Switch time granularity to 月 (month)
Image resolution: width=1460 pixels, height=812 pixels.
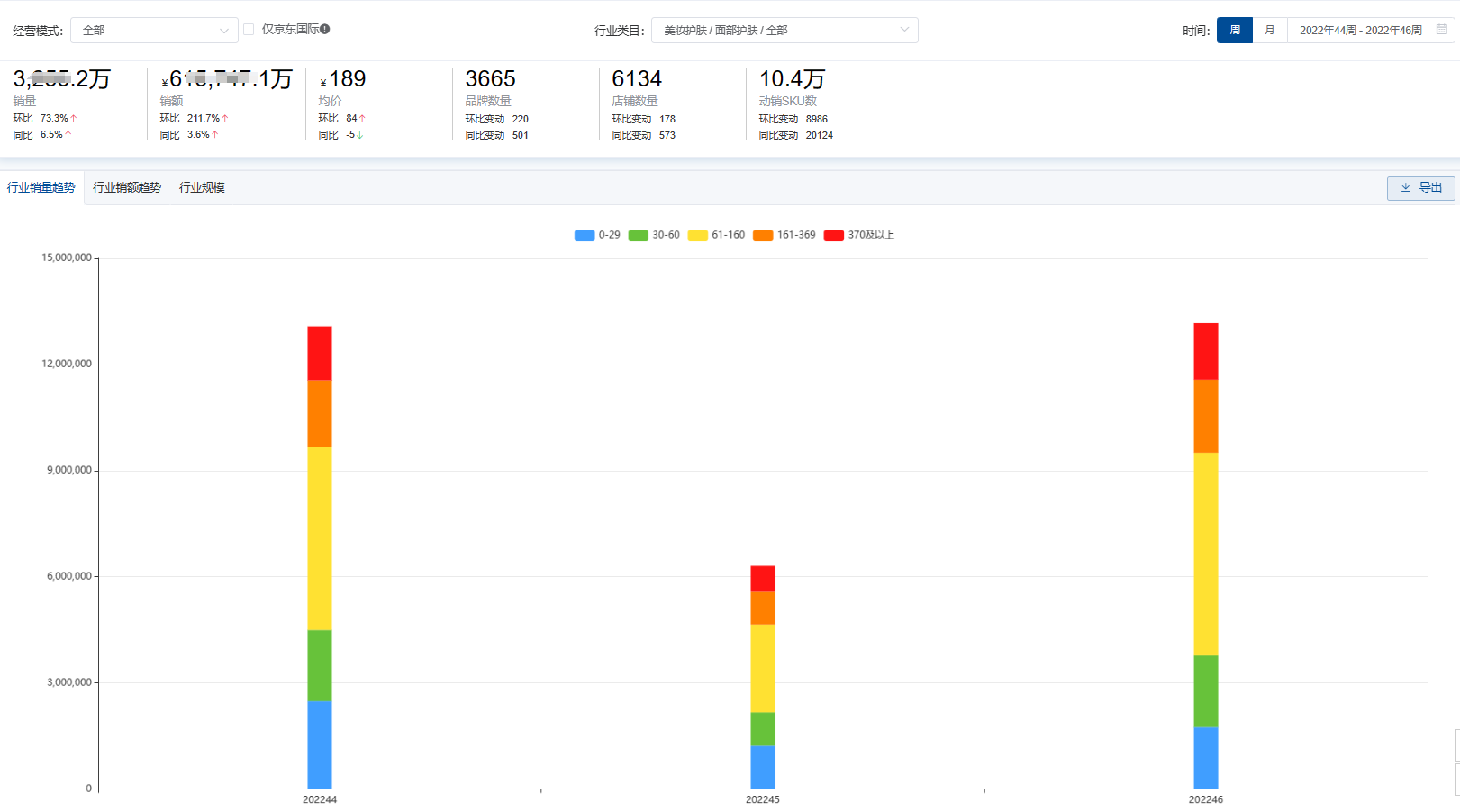pyautogui.click(x=1269, y=30)
